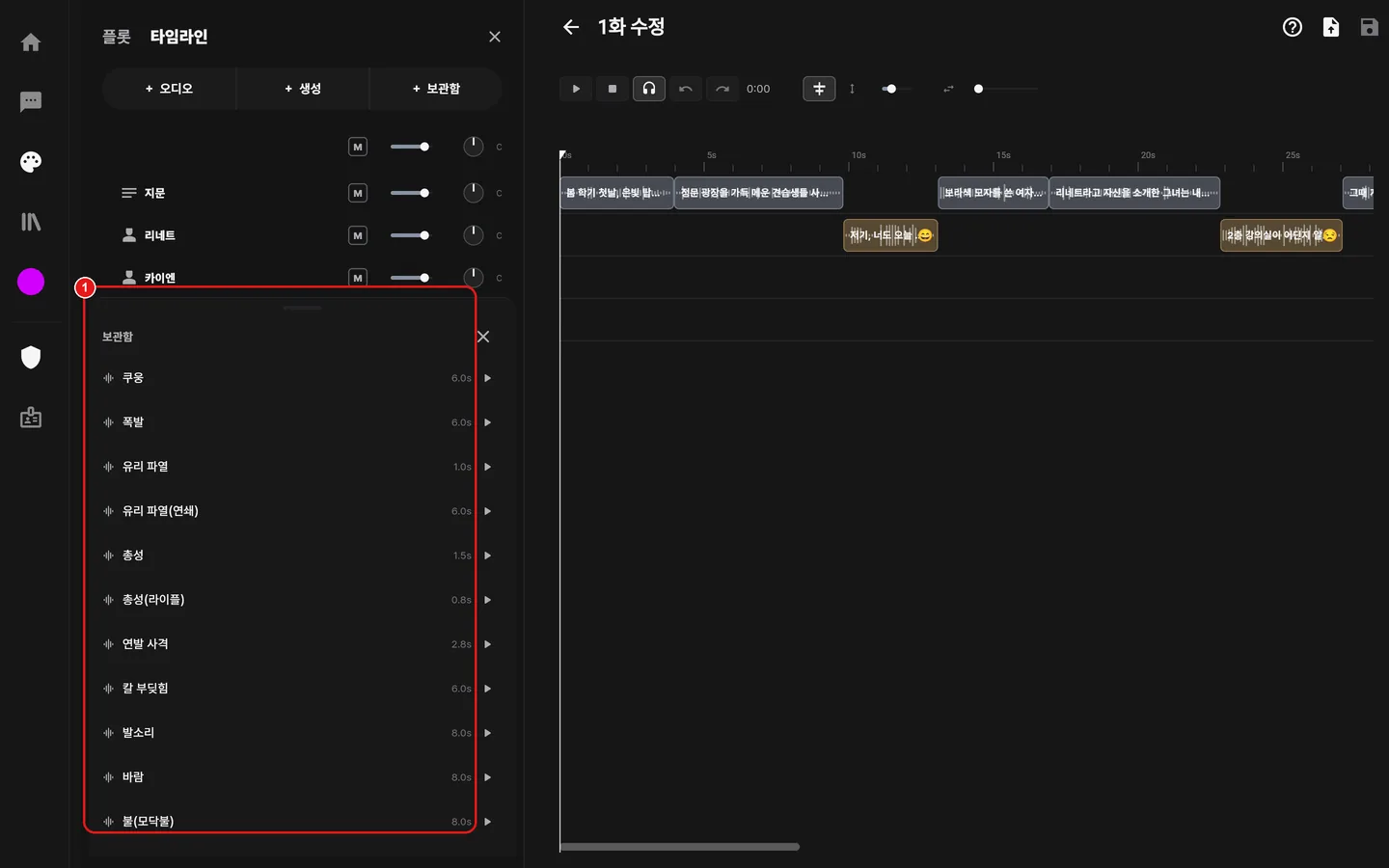Mute the 지문 track
This screenshot has width=1389, height=868.
[358, 193]
